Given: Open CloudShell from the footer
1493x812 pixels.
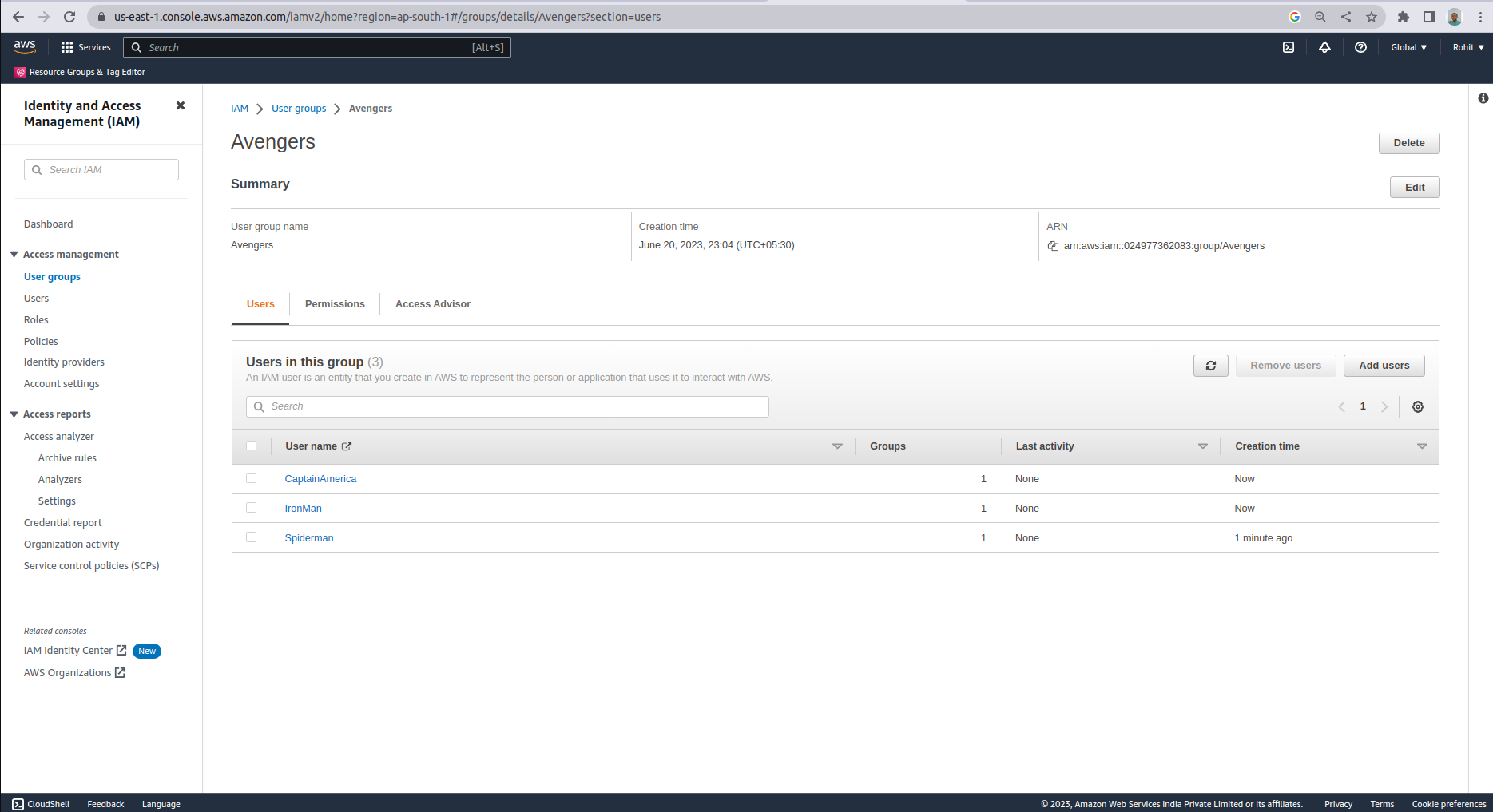Looking at the screenshot, I should [41, 804].
